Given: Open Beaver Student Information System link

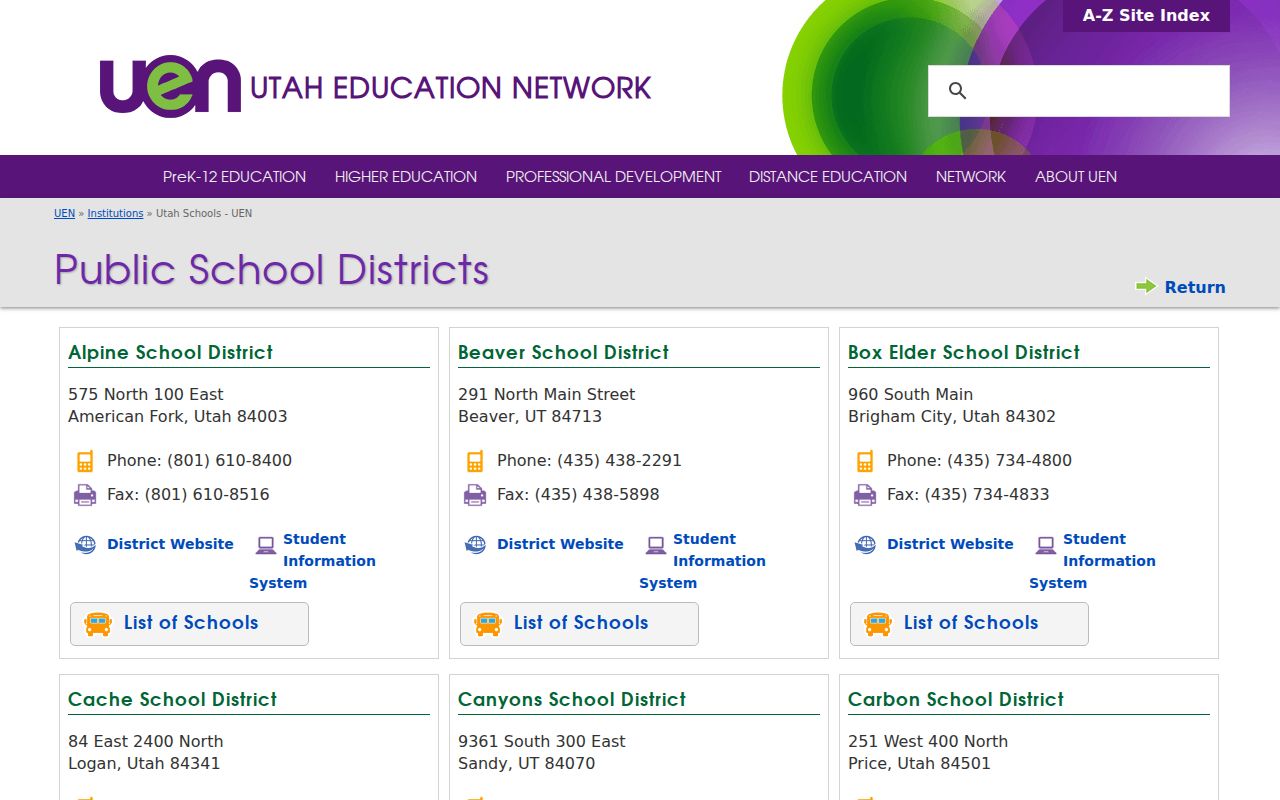Looking at the screenshot, I should pyautogui.click(x=703, y=561).
